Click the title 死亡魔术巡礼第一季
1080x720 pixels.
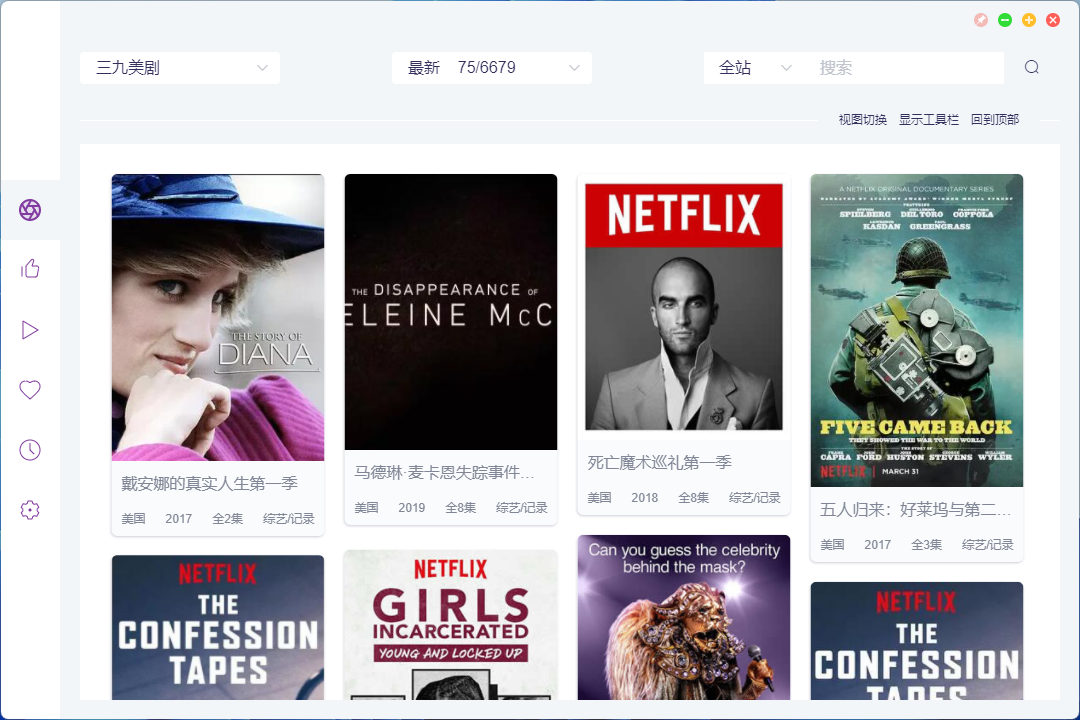coord(659,462)
